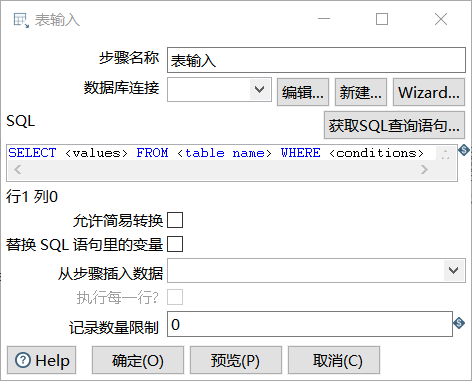Maximize the 表输入 dialog window
The width and height of the screenshot is (472, 381).
[x=382, y=19]
